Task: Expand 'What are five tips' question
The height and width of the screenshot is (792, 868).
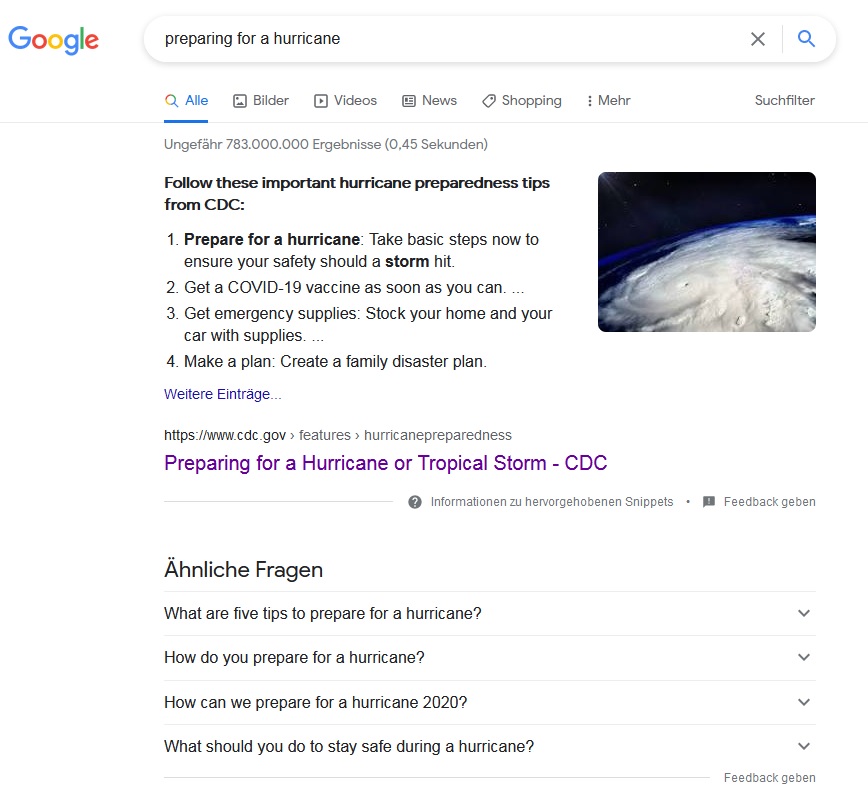Action: coord(804,613)
